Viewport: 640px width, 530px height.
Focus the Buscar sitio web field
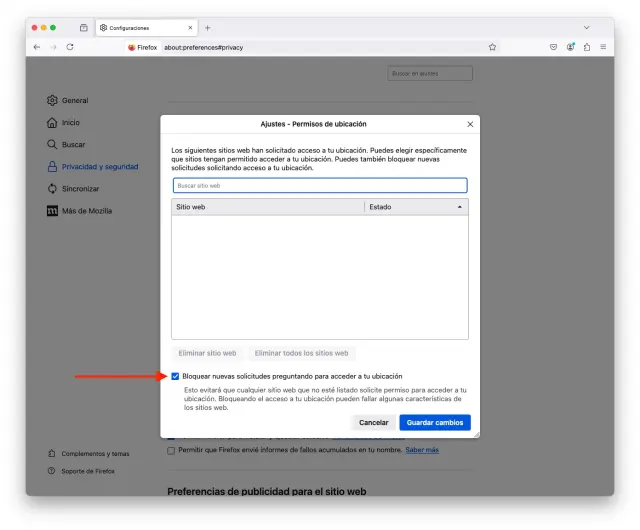(x=319, y=185)
